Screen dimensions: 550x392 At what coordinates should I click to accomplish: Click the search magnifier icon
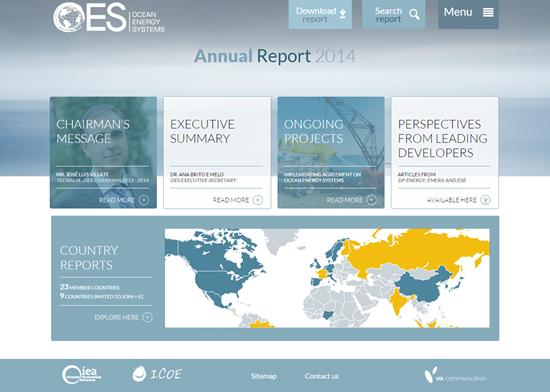coord(414,14)
